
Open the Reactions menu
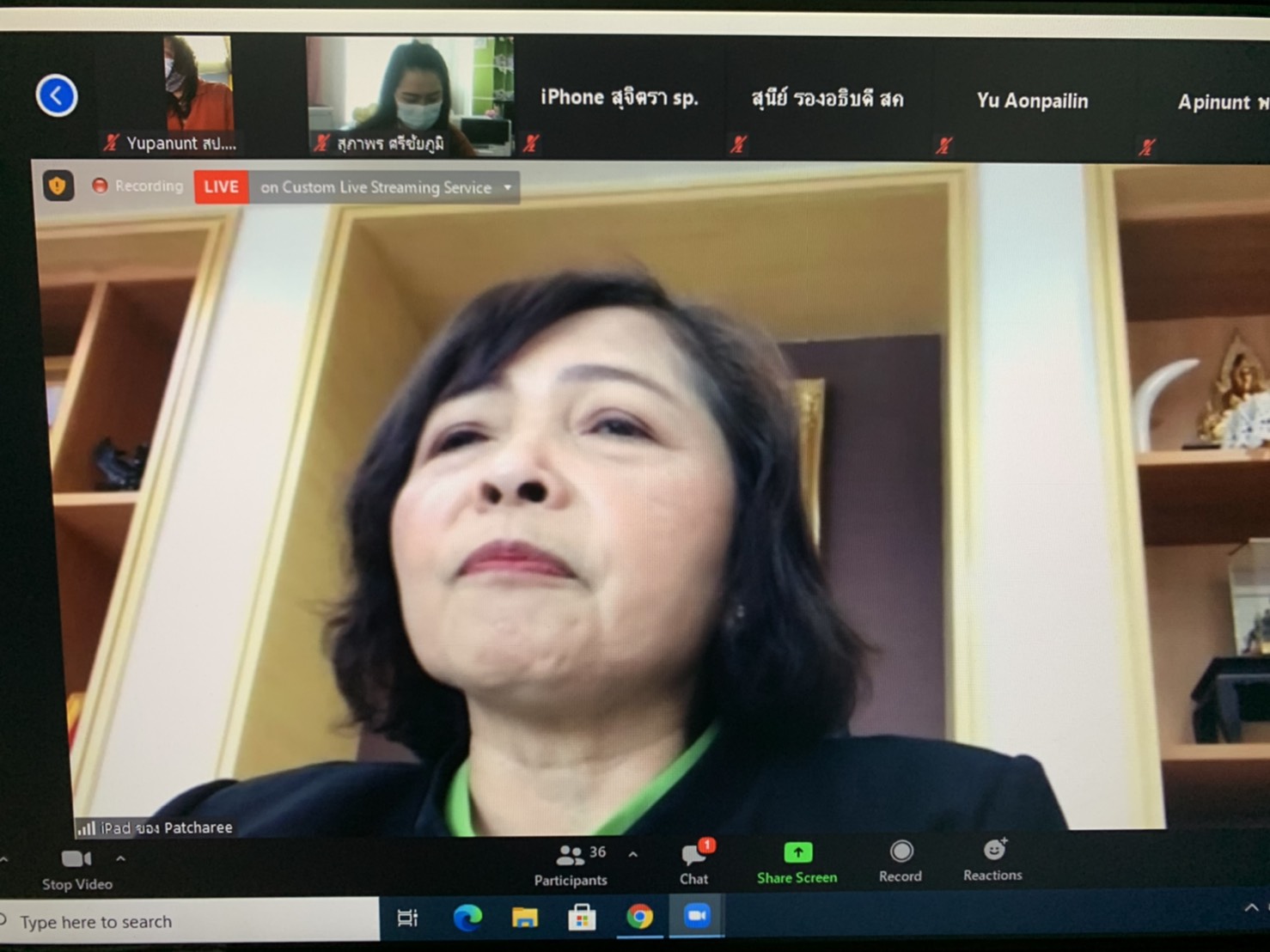point(992,861)
